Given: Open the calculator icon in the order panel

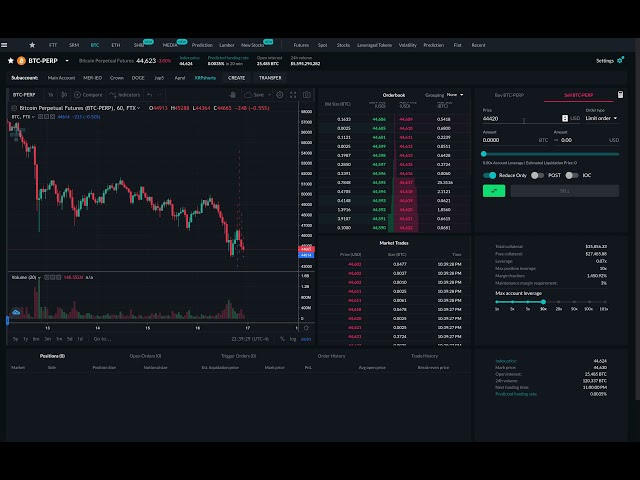Looking at the screenshot, I should click(x=620, y=95).
